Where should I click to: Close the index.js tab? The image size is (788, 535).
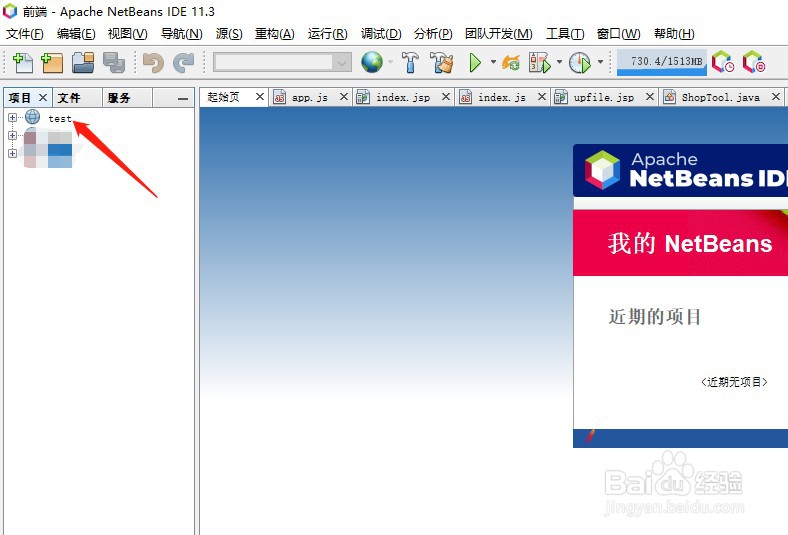point(542,96)
